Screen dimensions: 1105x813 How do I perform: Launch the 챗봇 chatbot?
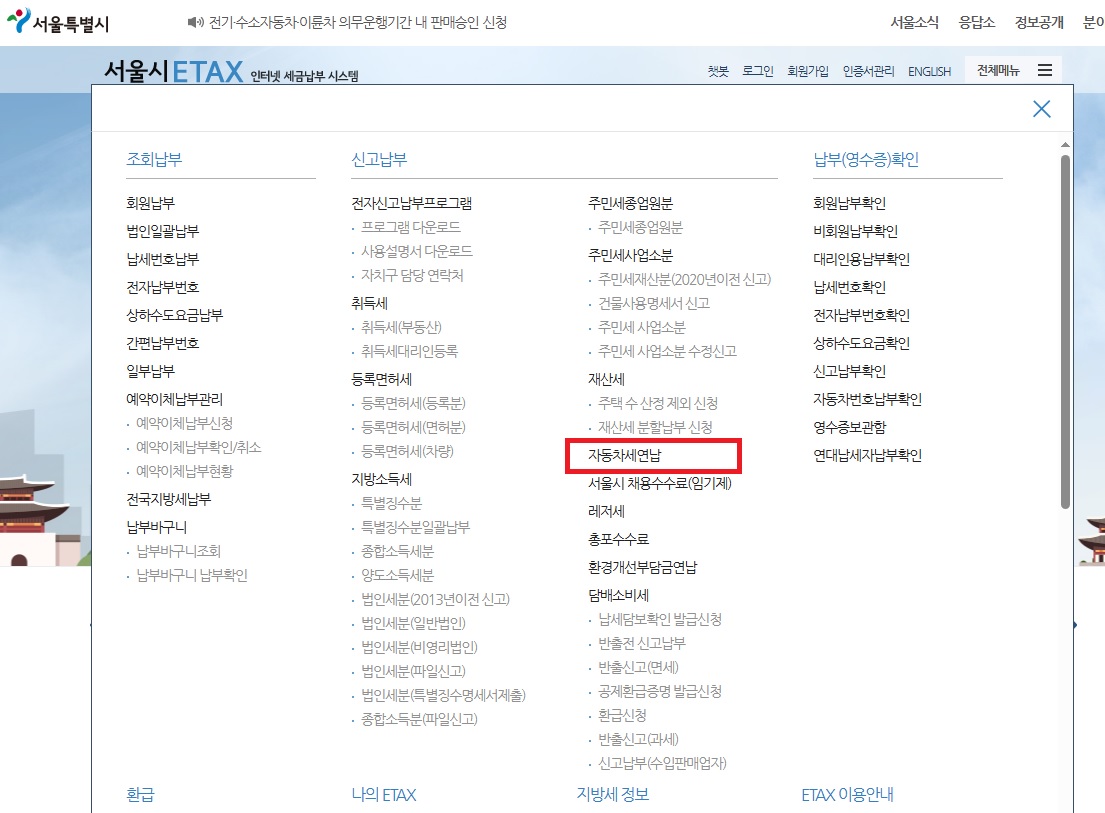pyautogui.click(x=717, y=70)
